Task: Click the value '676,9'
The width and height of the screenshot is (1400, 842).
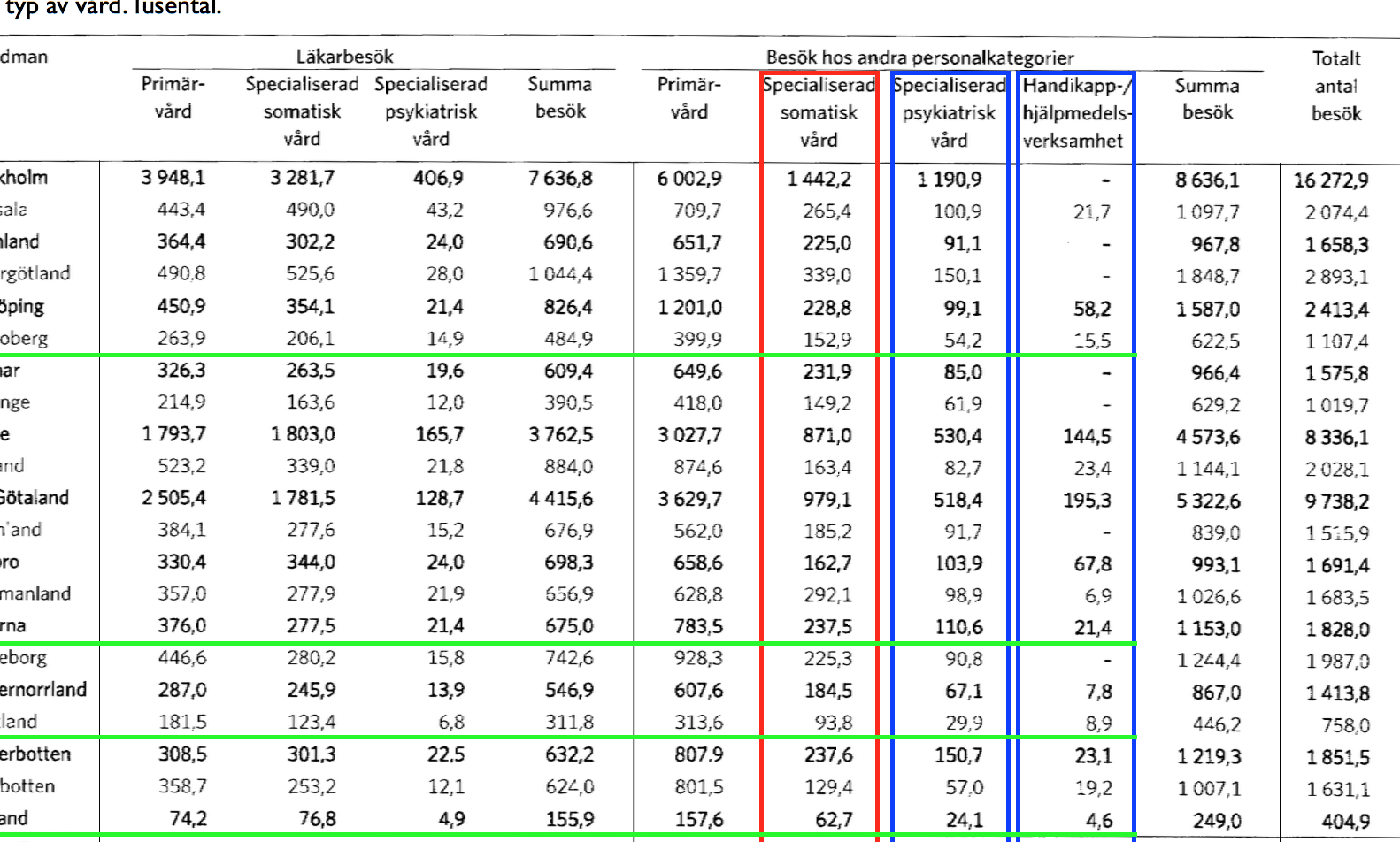Action: click(568, 531)
